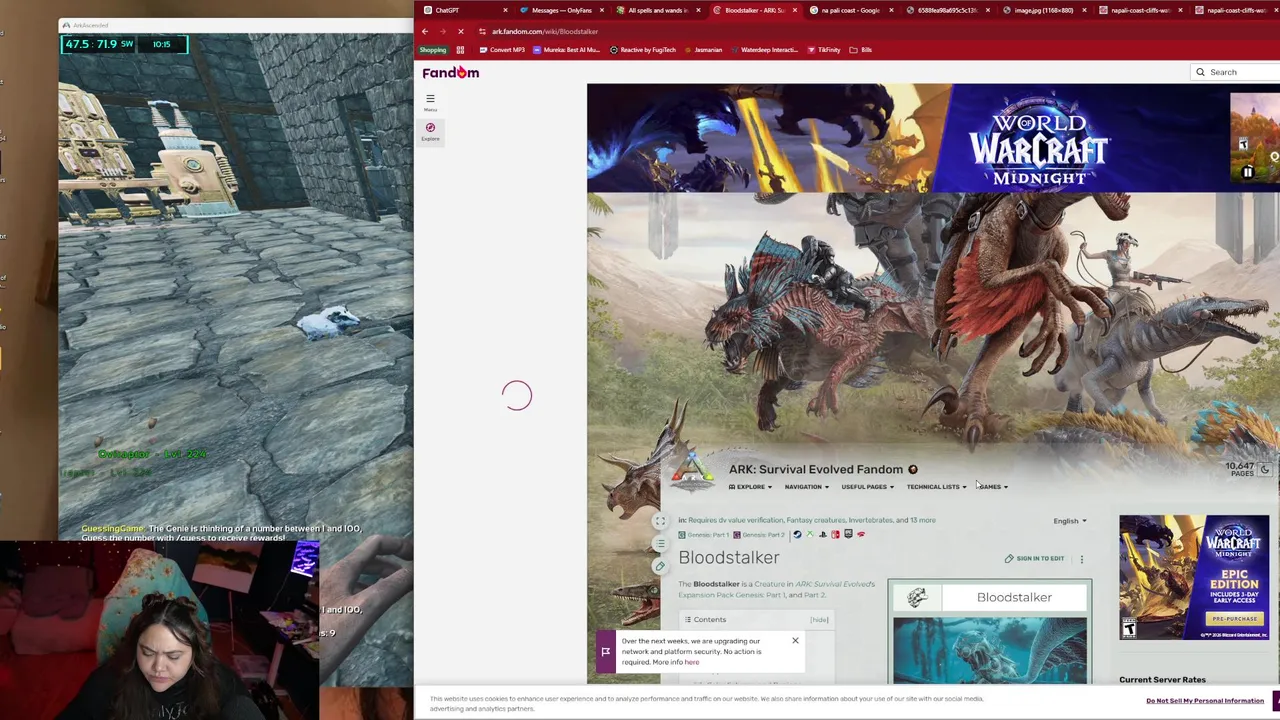Click Sign In To Edit
The width and height of the screenshot is (1280, 720).
click(x=1034, y=559)
